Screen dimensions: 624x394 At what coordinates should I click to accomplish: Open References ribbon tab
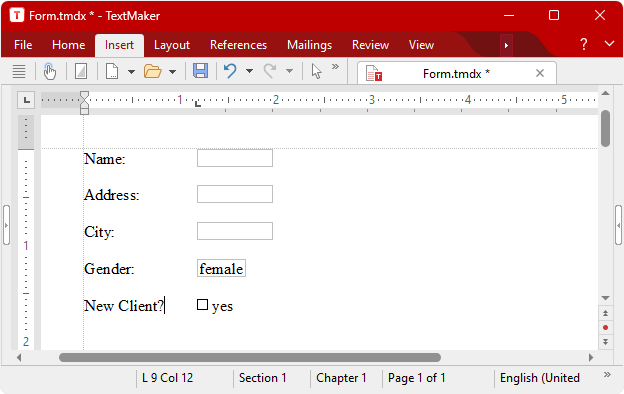click(238, 45)
